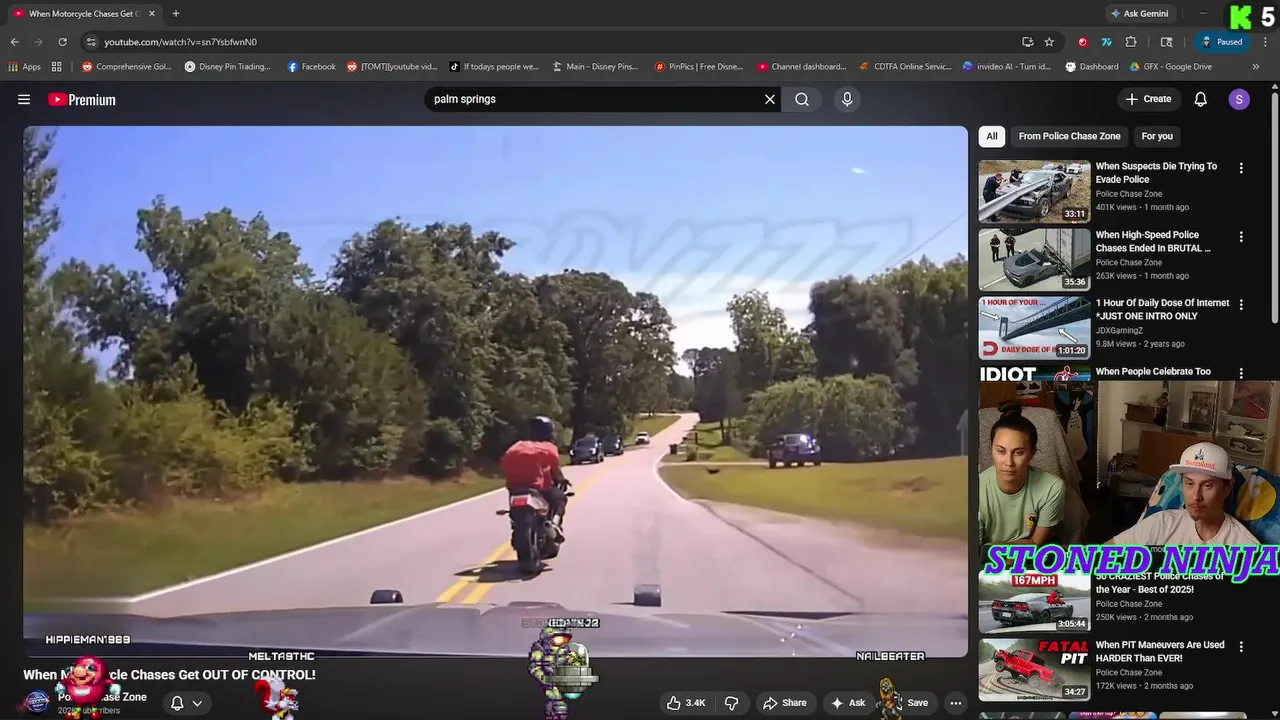Screen dimensions: 1280x720
Task: Start voice search with microphone
Action: pyautogui.click(x=847, y=99)
